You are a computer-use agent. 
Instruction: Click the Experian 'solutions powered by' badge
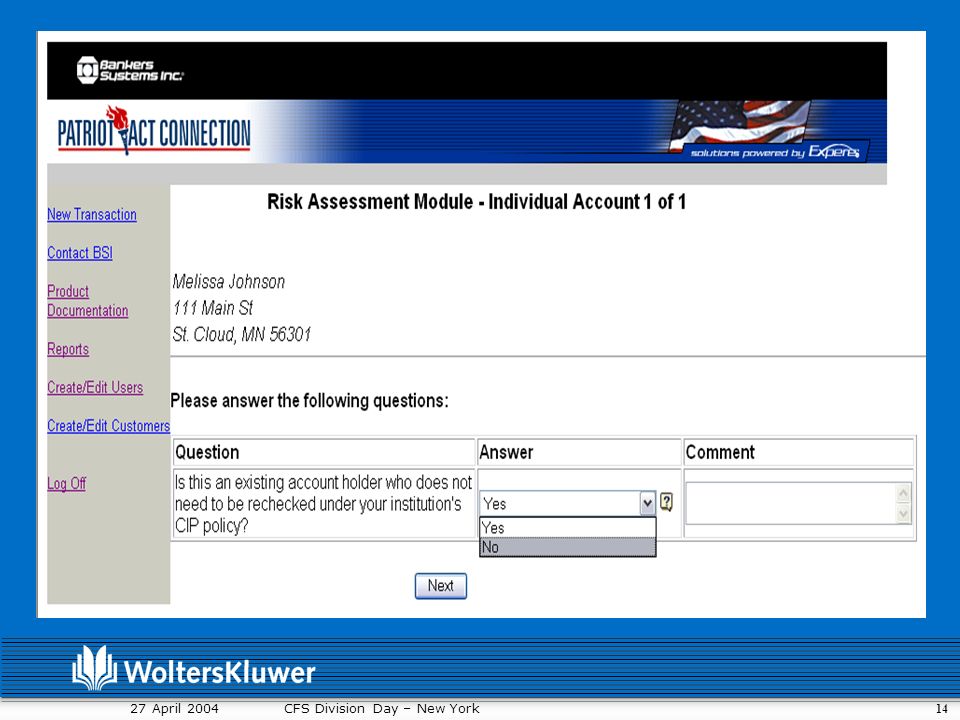[774, 152]
